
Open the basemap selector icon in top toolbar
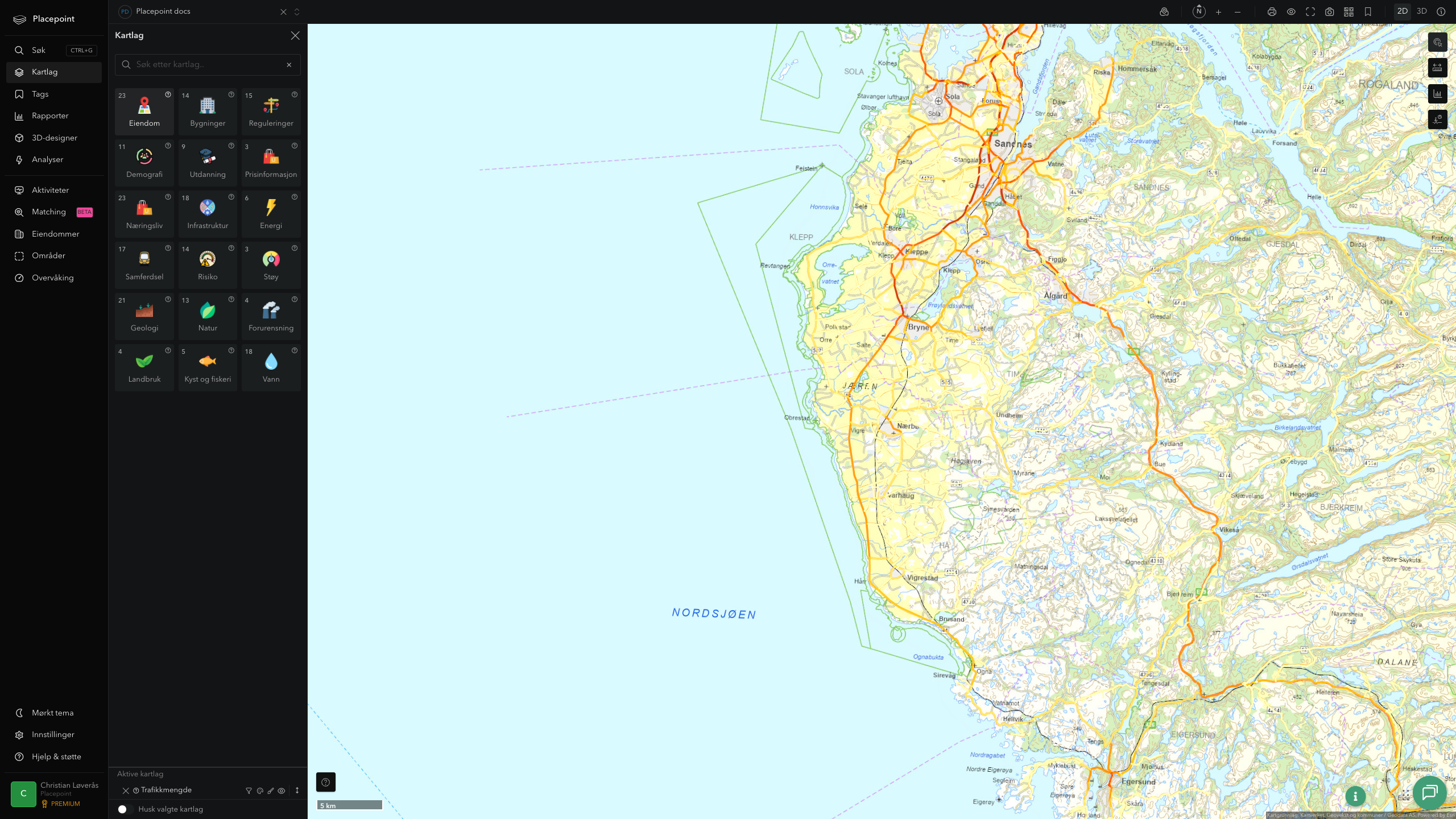[x=1164, y=11]
